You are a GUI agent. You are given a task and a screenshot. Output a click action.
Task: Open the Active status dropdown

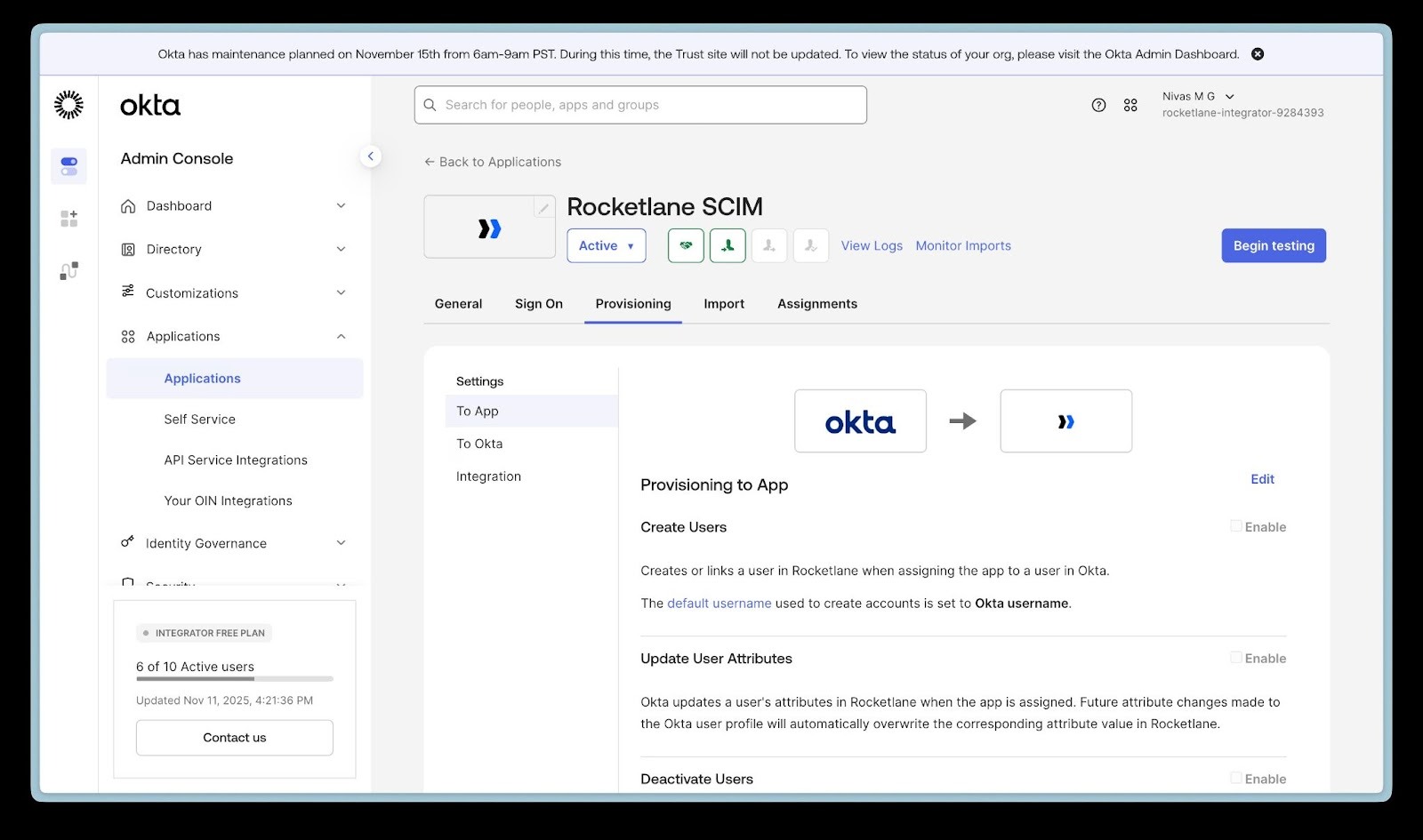coord(607,246)
